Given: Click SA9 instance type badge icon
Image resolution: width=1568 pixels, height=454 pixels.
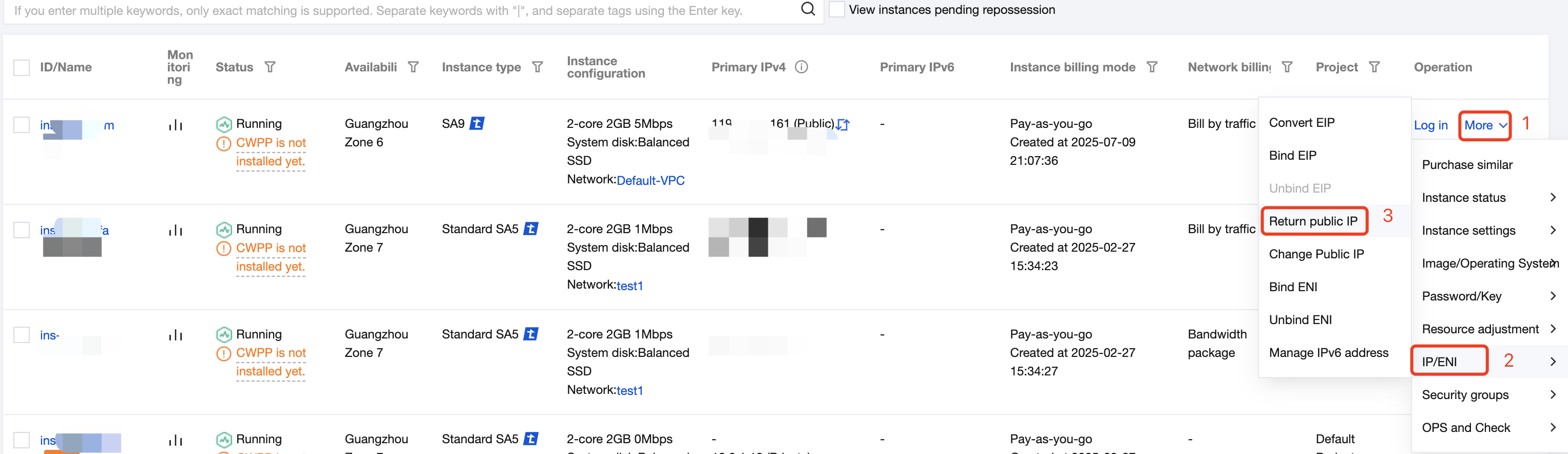Looking at the screenshot, I should click(x=477, y=124).
